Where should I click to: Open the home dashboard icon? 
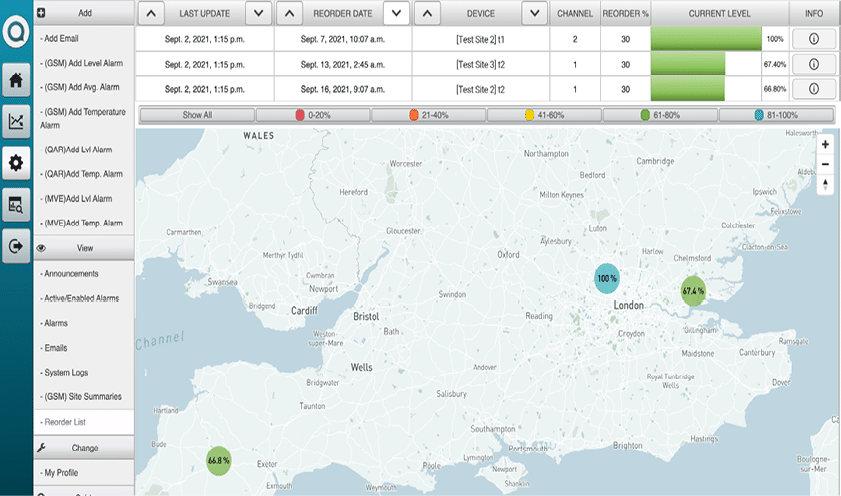[x=16, y=81]
